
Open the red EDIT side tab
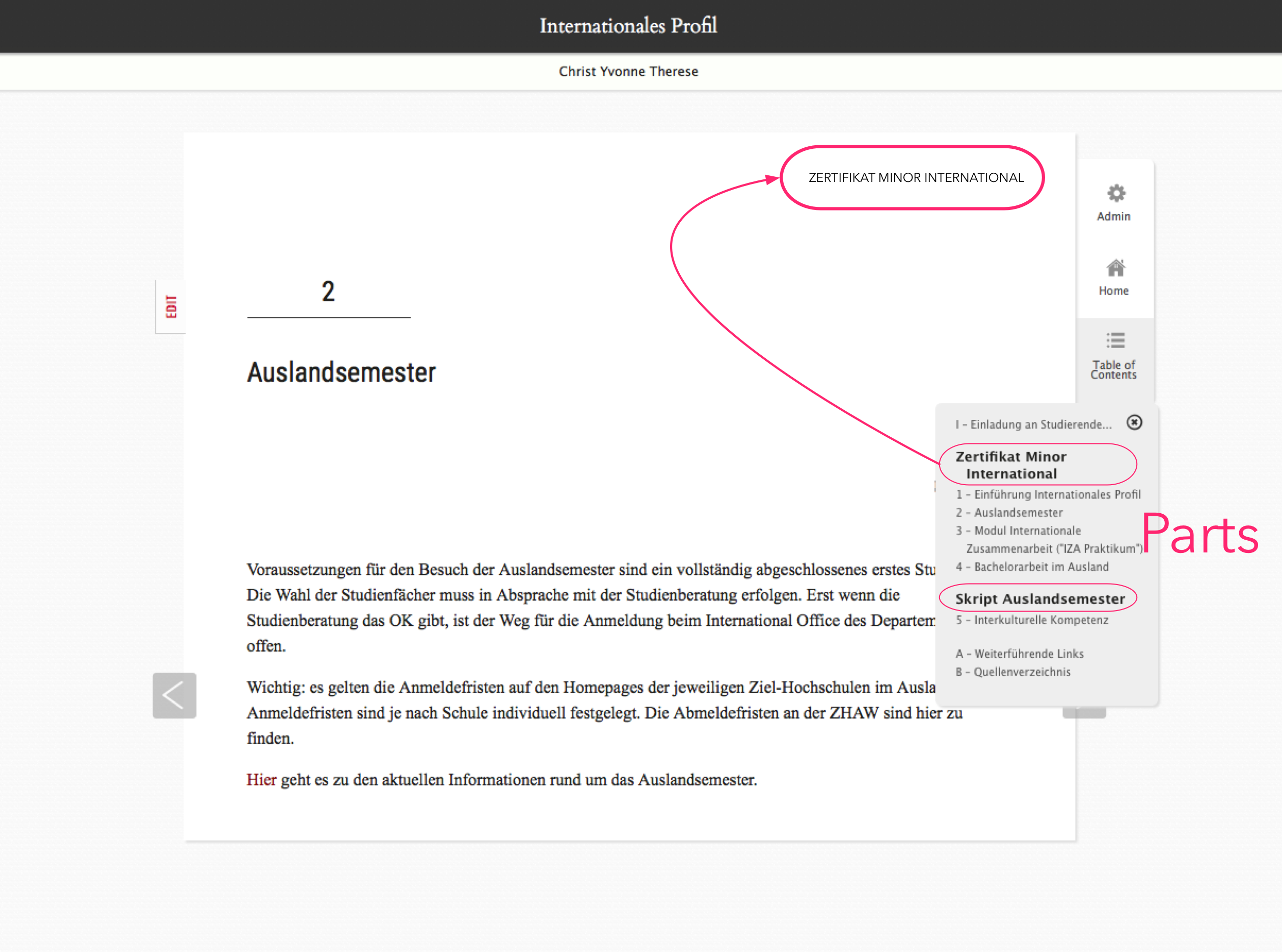click(x=171, y=307)
